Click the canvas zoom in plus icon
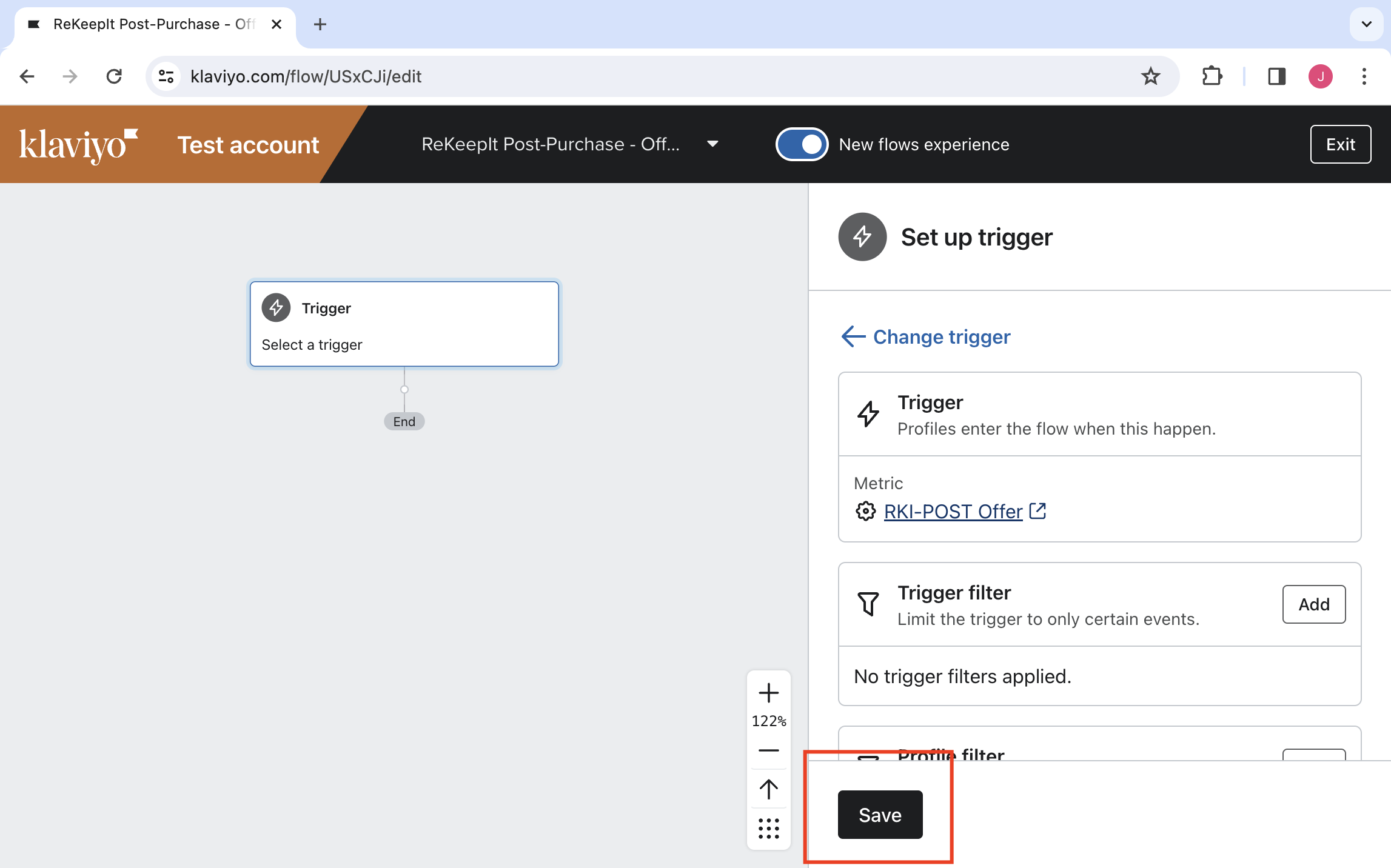Viewport: 1391px width, 868px height. click(768, 693)
